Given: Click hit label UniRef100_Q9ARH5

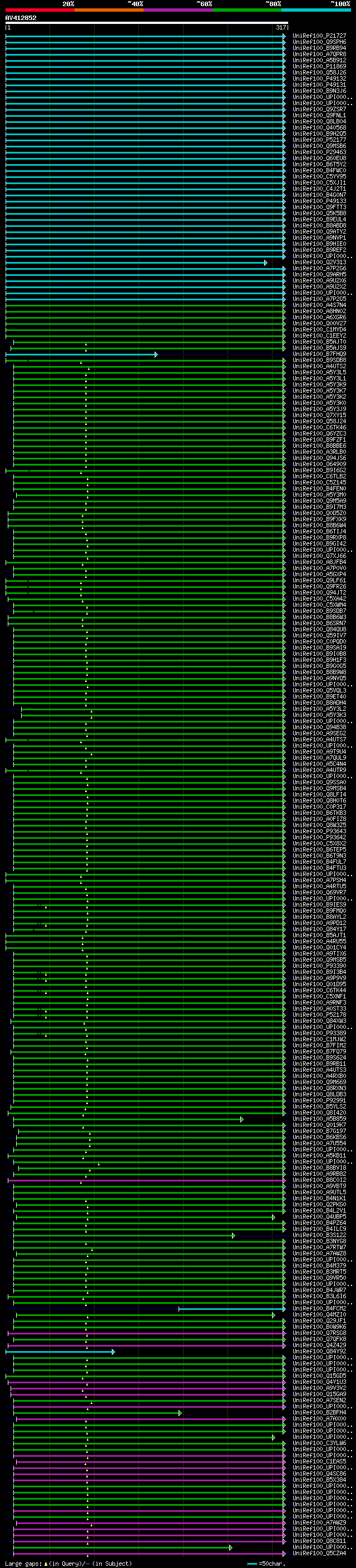Looking at the screenshot, I should (x=319, y=275).
